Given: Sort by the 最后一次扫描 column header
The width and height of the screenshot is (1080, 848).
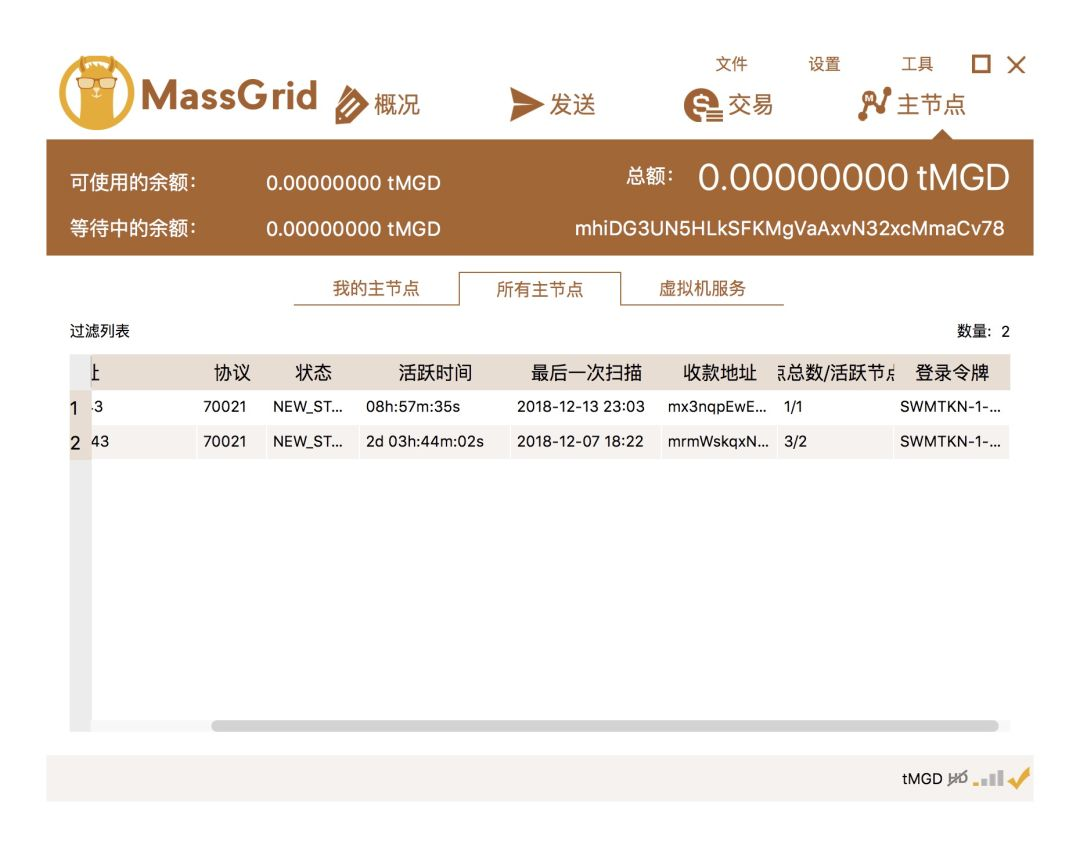Looking at the screenshot, I should pyautogui.click(x=586, y=373).
